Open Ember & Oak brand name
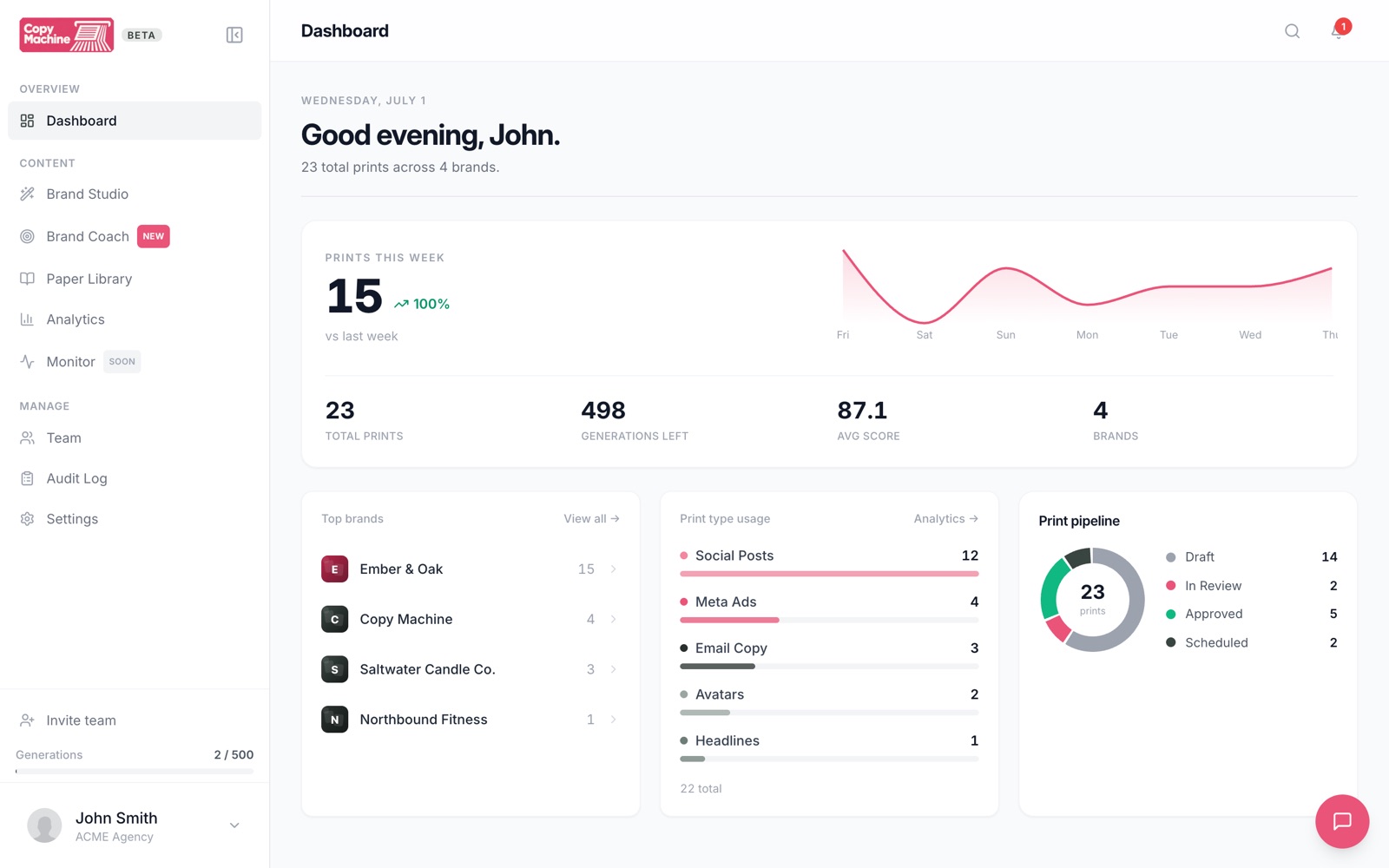 (401, 569)
